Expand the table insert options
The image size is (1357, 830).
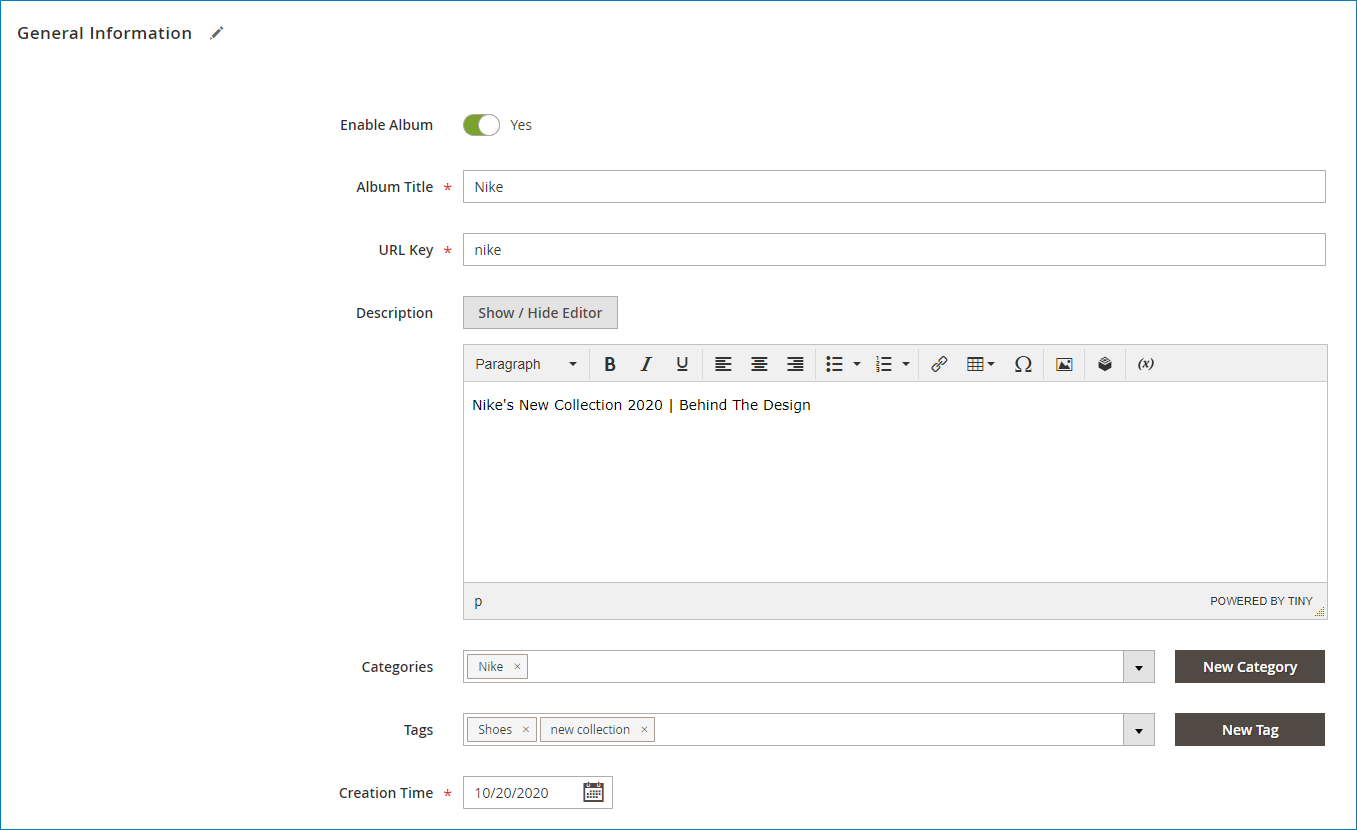pos(990,363)
